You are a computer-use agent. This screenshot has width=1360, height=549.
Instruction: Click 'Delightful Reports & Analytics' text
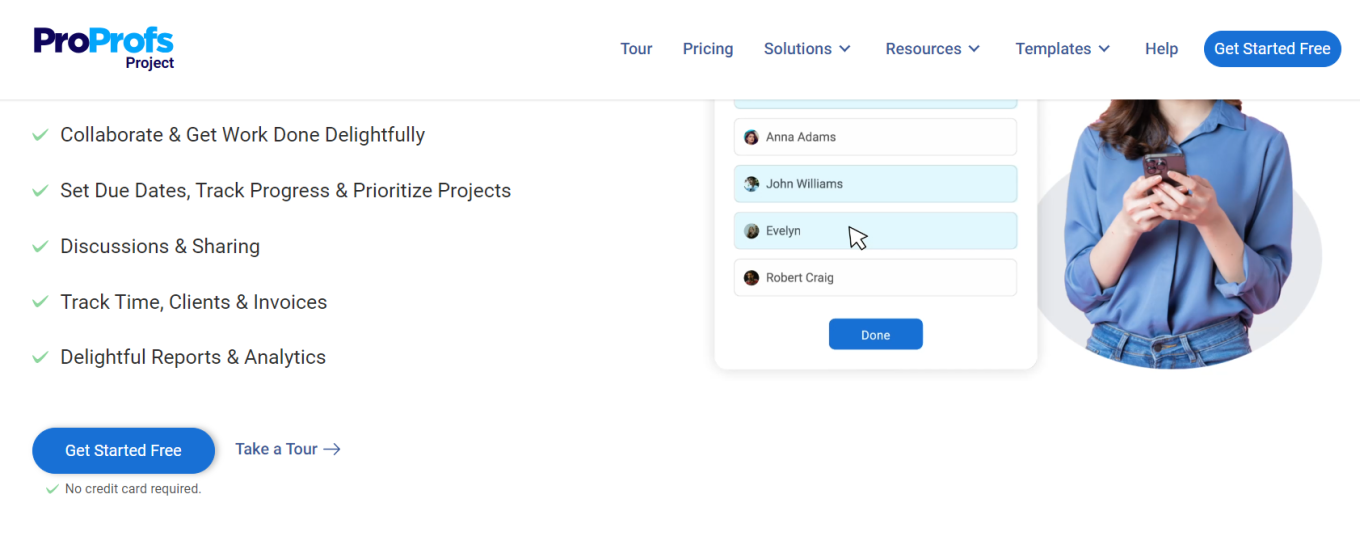(x=193, y=358)
